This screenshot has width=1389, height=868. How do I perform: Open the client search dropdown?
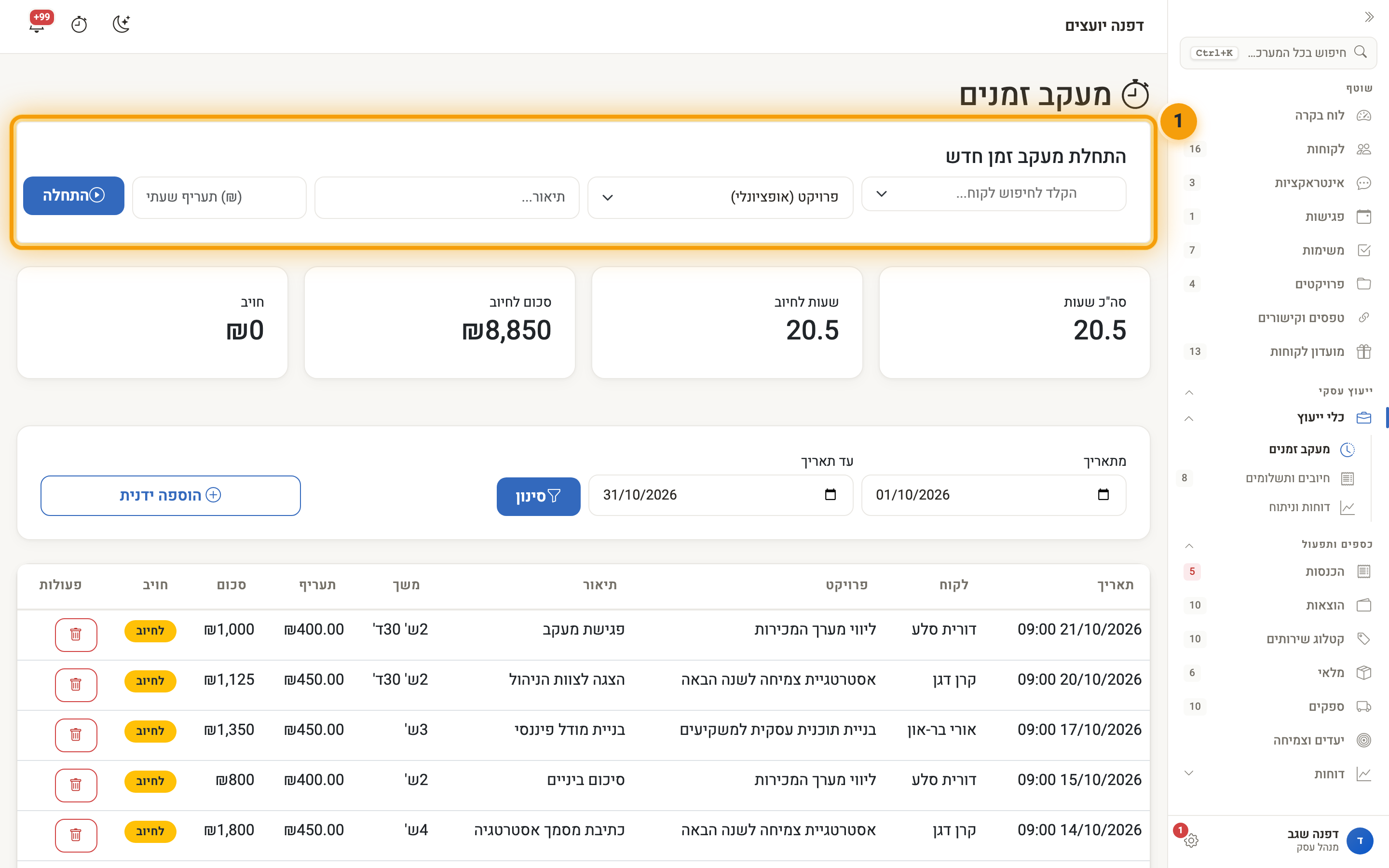click(994, 194)
